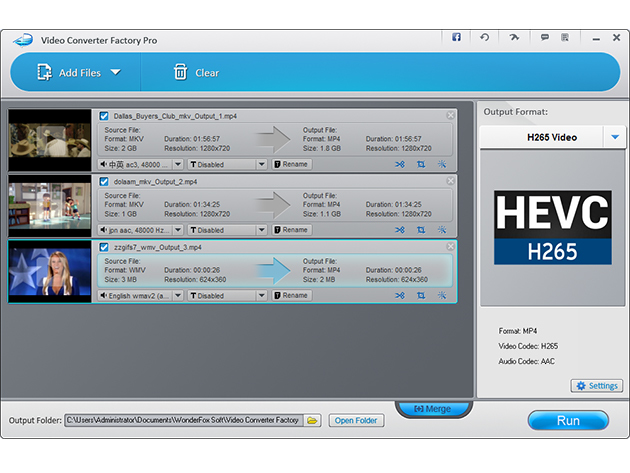Uncheck the Dallas_Buyers_Club file checkbox
630x473 pixels.
pyautogui.click(x=104, y=116)
